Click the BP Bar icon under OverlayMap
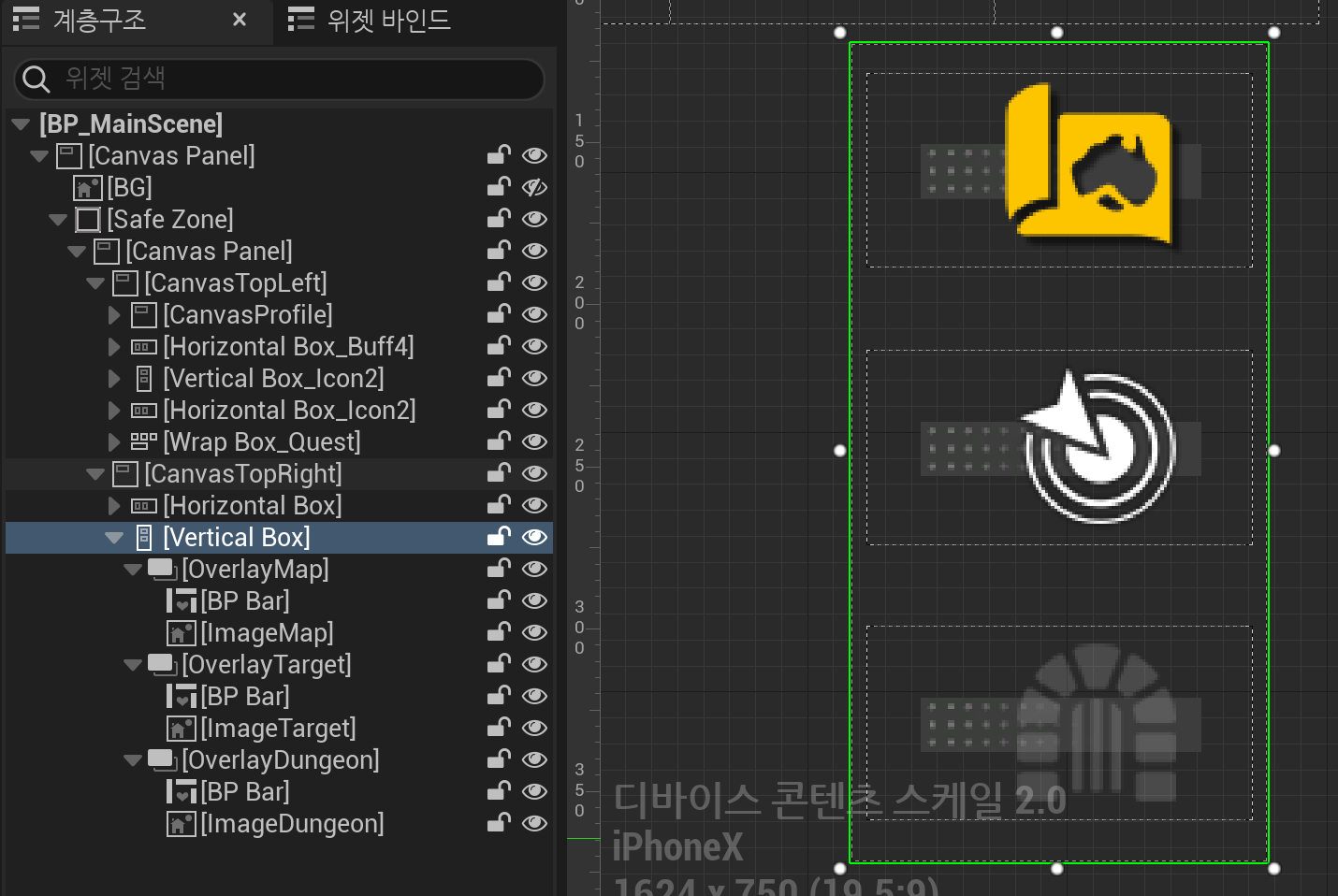1338x896 pixels. point(182,601)
